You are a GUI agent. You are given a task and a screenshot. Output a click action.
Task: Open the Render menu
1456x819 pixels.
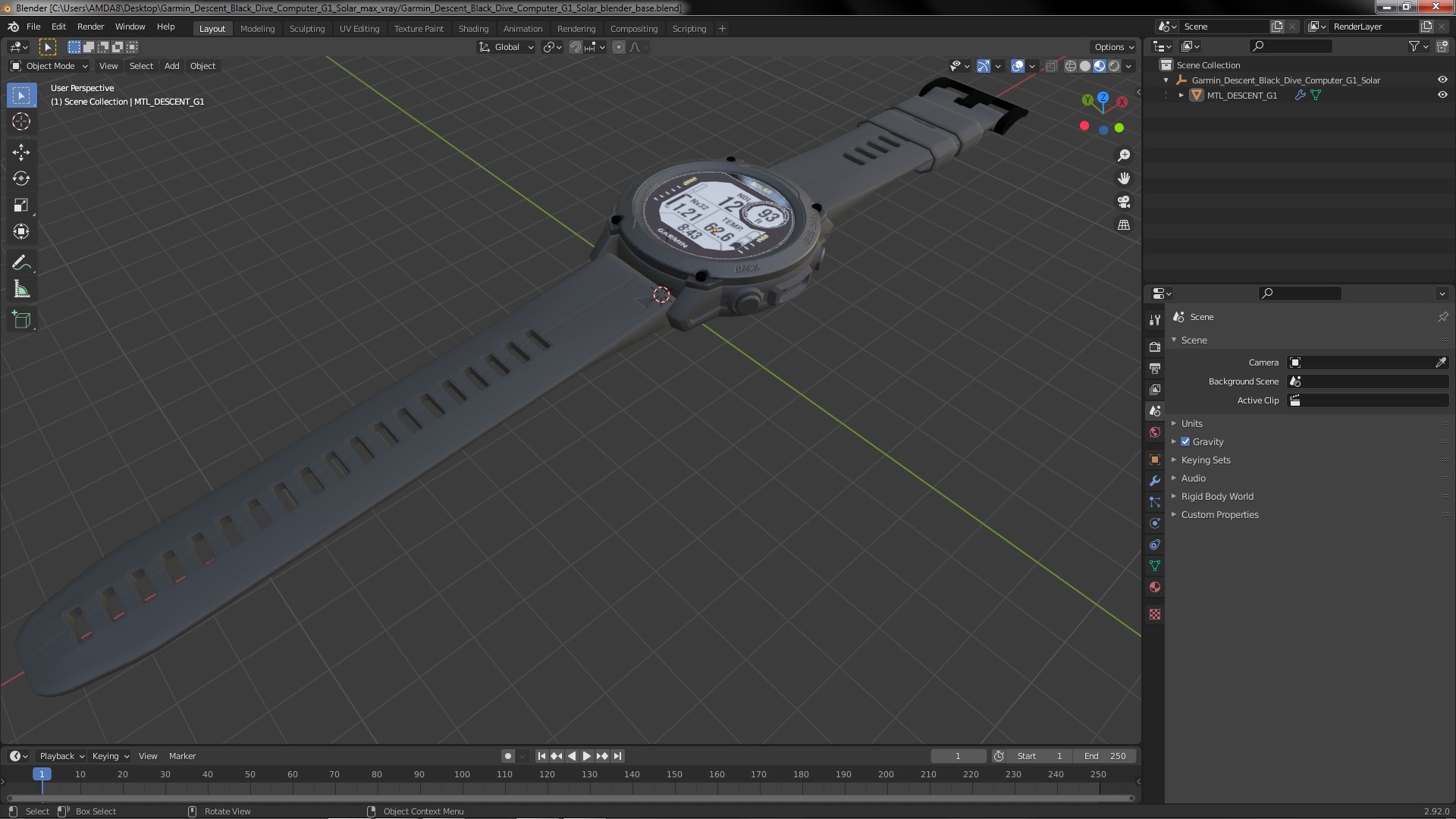pyautogui.click(x=90, y=27)
